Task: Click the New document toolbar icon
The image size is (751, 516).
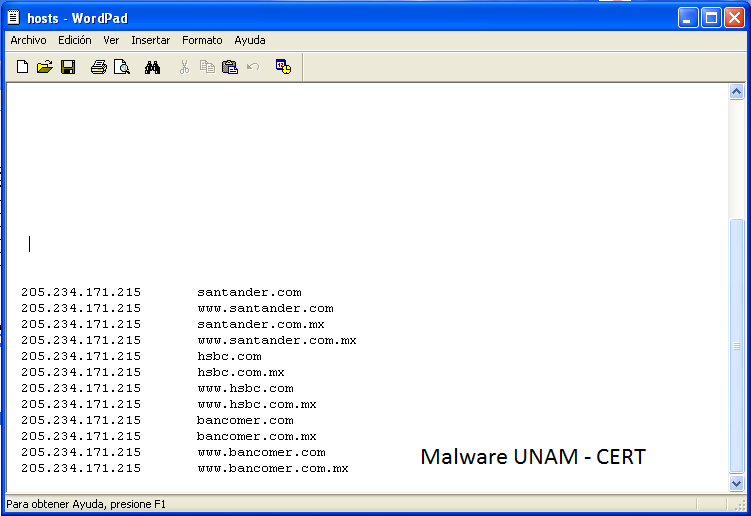Action: 22,67
